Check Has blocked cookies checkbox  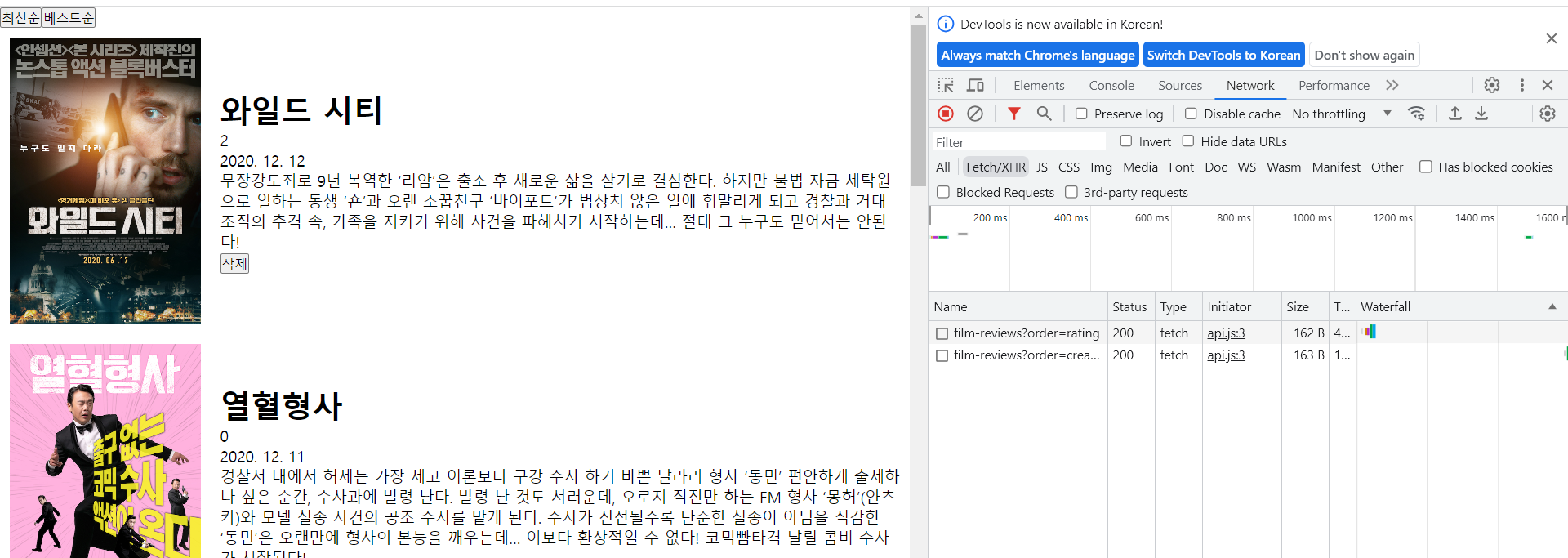[1426, 167]
